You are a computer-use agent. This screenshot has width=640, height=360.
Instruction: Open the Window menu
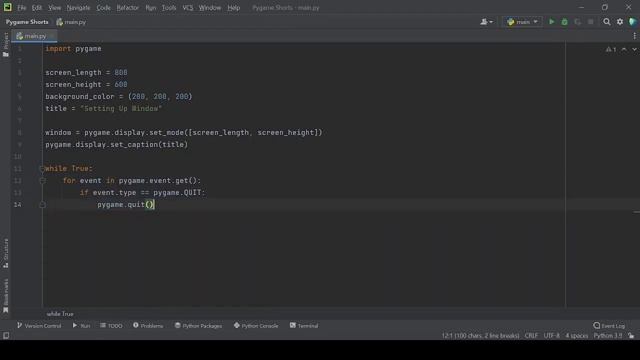coord(210,8)
